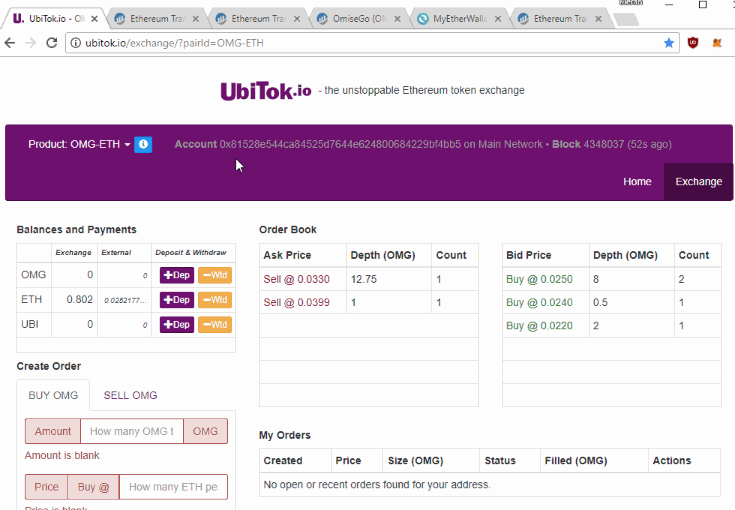735x510 pixels.
Task: Switch to the last Ethereum Transaction tab
Action: tap(560, 19)
